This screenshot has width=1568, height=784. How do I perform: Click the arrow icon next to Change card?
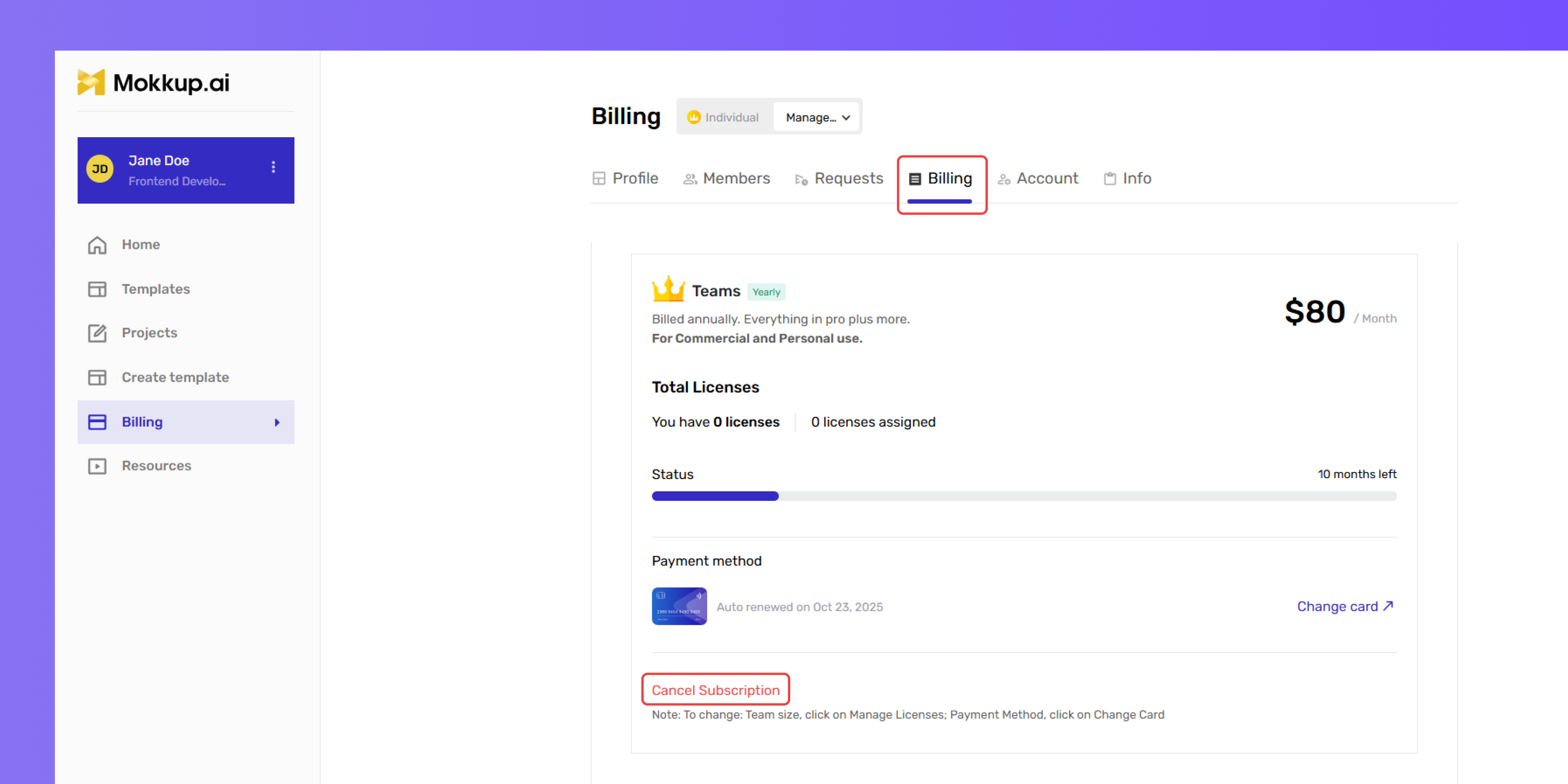click(x=1388, y=606)
